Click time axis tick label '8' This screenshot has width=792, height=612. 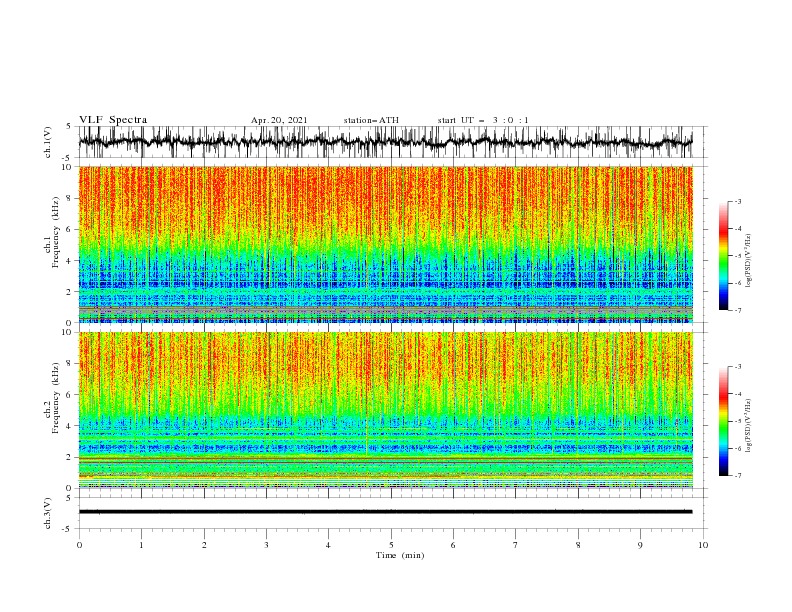578,545
